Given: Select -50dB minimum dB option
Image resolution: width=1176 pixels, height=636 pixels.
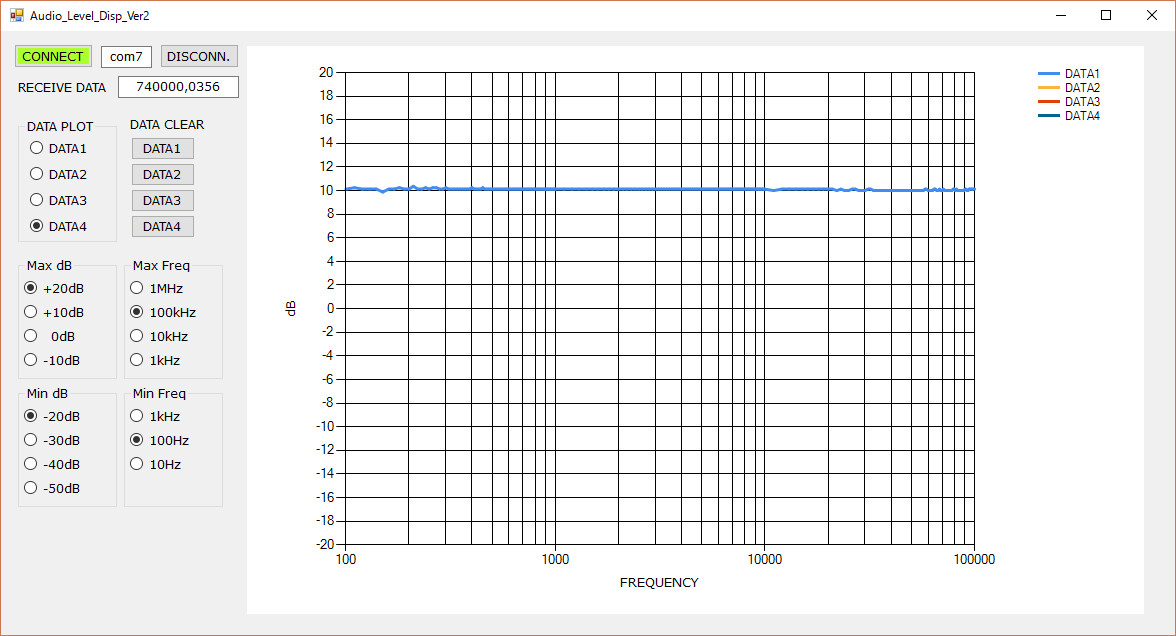Looking at the screenshot, I should tap(31, 488).
